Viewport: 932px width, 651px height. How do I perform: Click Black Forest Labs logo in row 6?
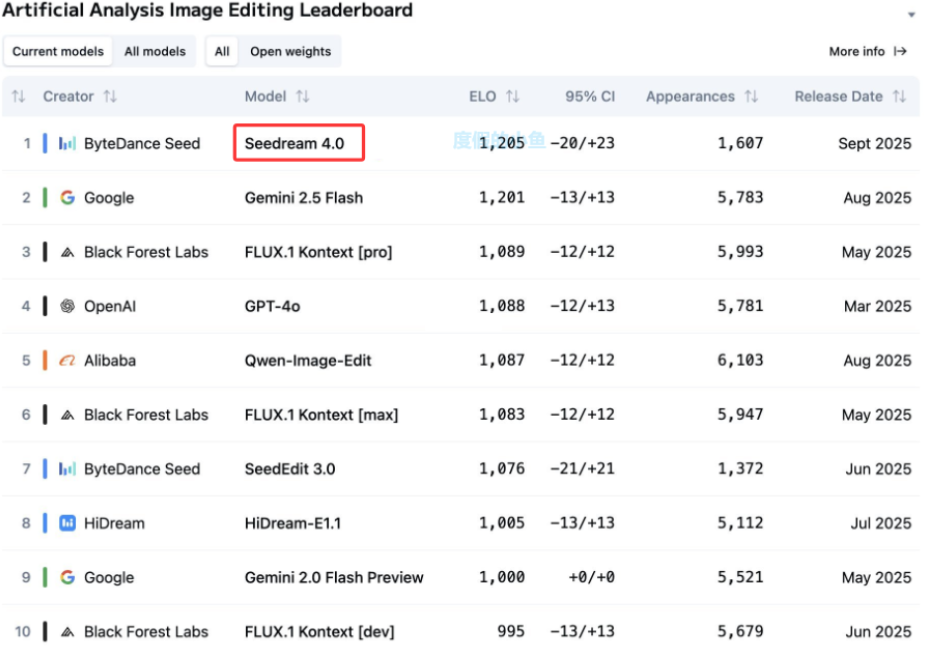[67, 415]
